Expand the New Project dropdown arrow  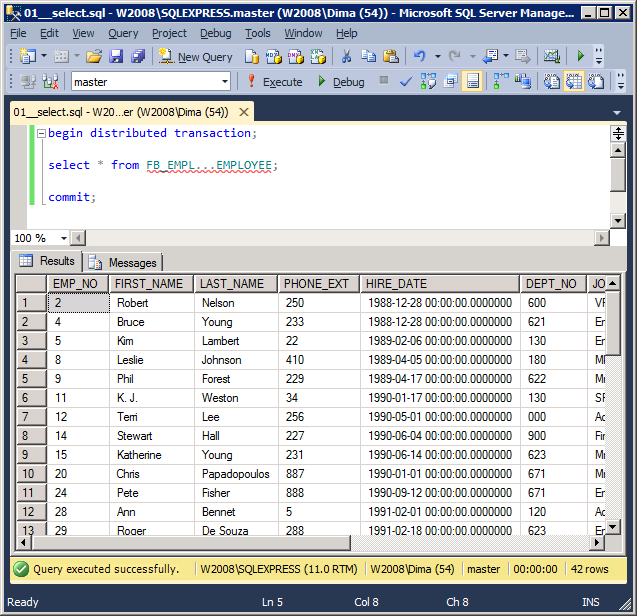(x=44, y=56)
